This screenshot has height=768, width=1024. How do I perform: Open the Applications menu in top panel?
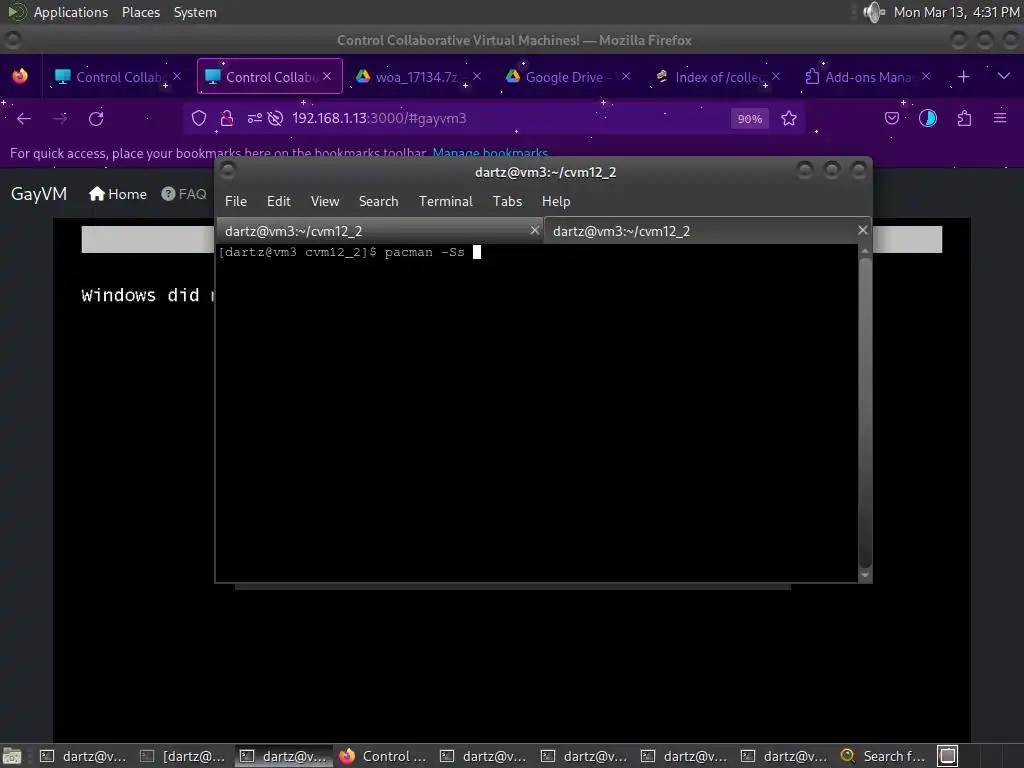[71, 12]
